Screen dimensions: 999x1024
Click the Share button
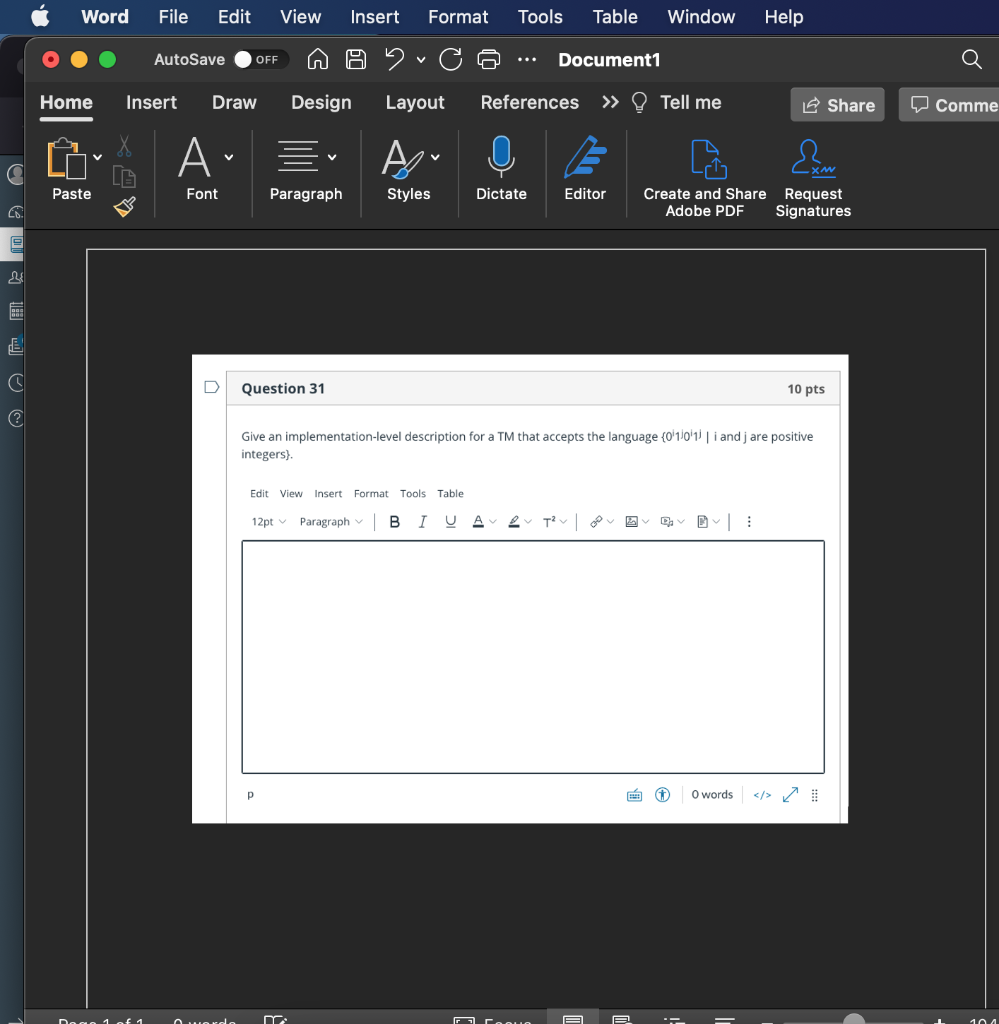(837, 104)
